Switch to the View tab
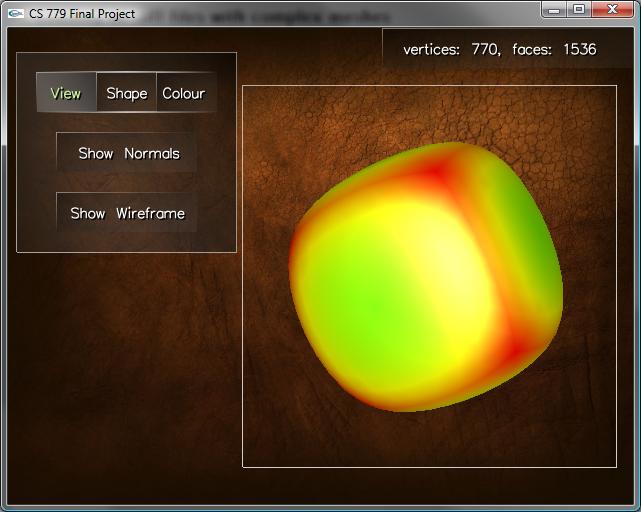The image size is (641, 512). click(66, 93)
